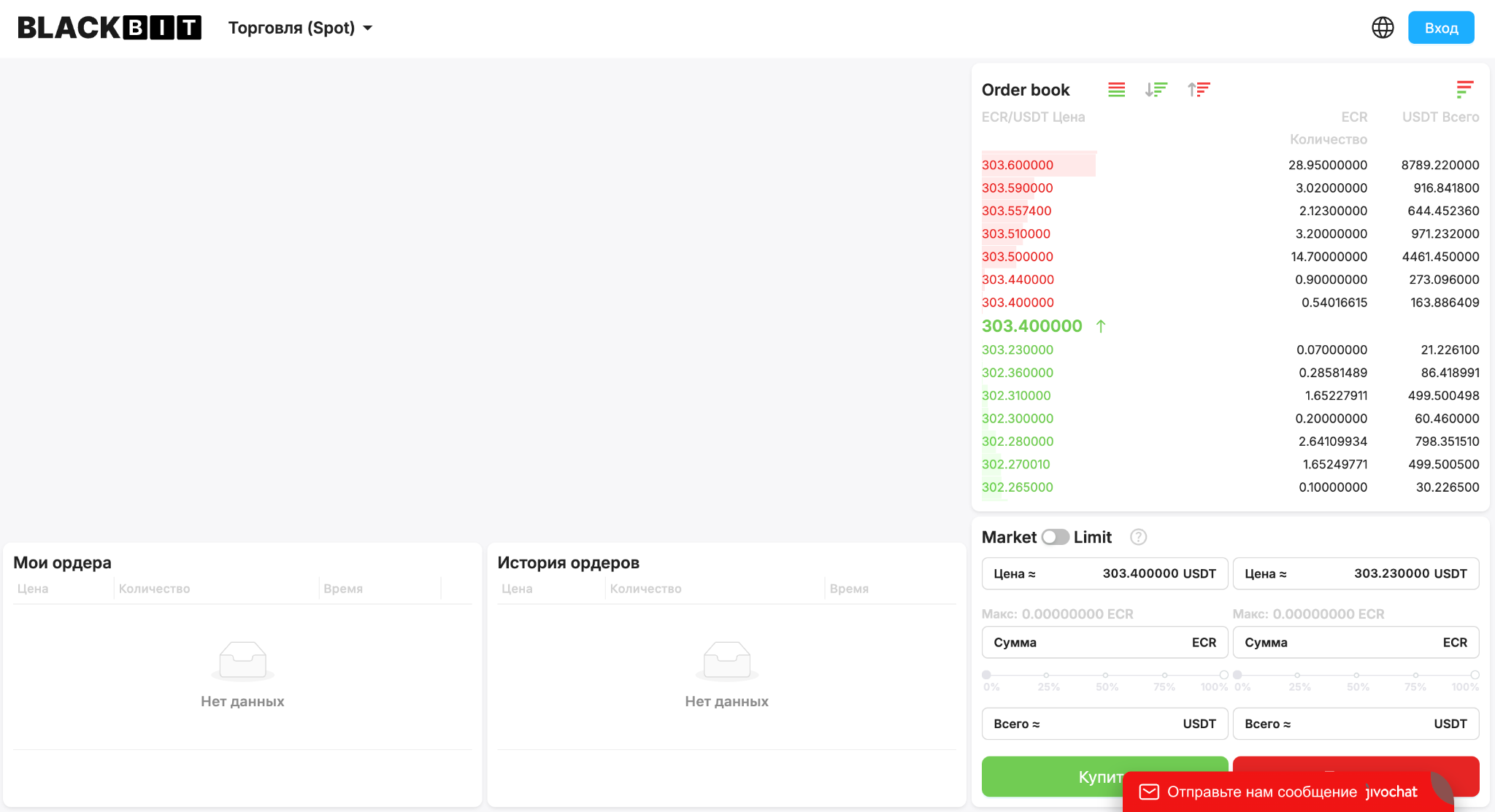Click the red sell button
This screenshot has width=1495, height=812.
click(1356, 765)
